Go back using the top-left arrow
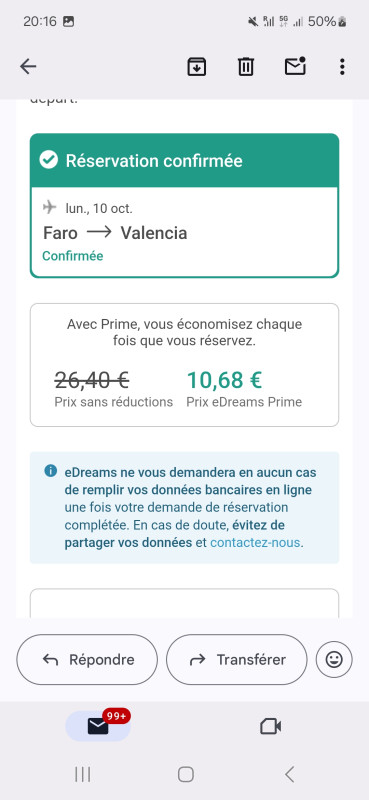The image size is (369, 800). [28, 66]
